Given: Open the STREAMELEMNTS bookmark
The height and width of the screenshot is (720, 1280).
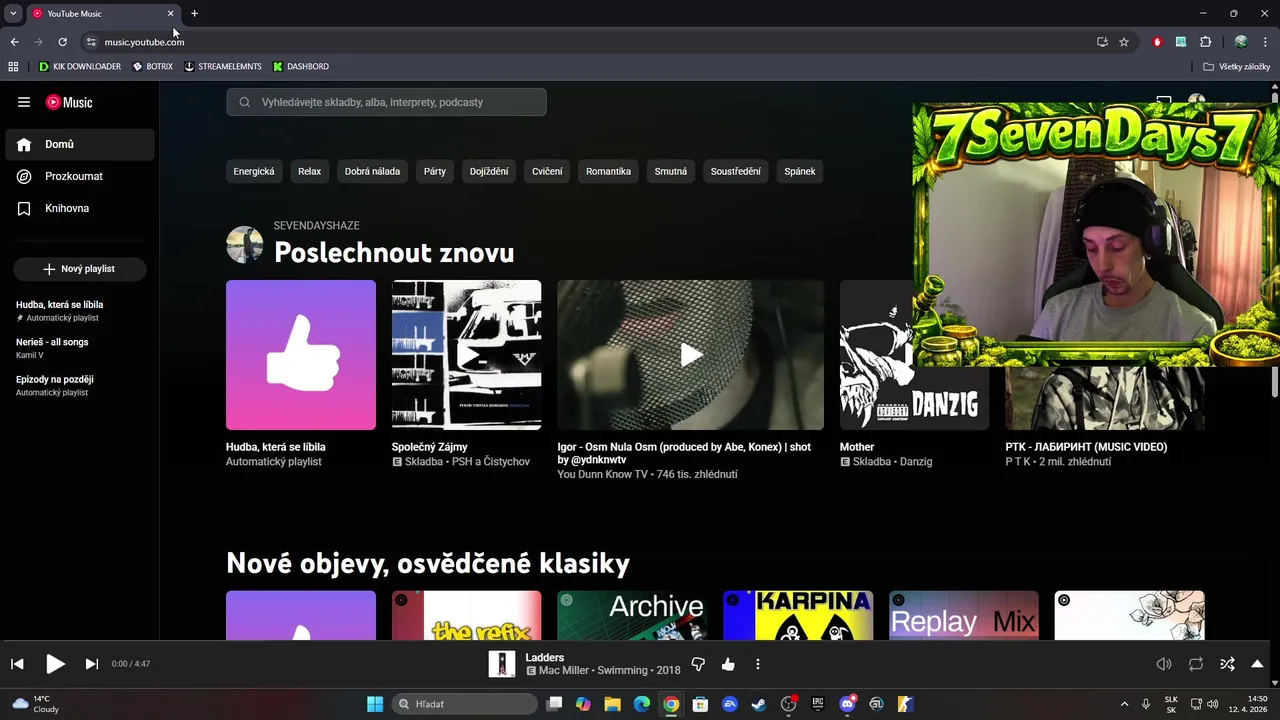Looking at the screenshot, I should (222, 66).
